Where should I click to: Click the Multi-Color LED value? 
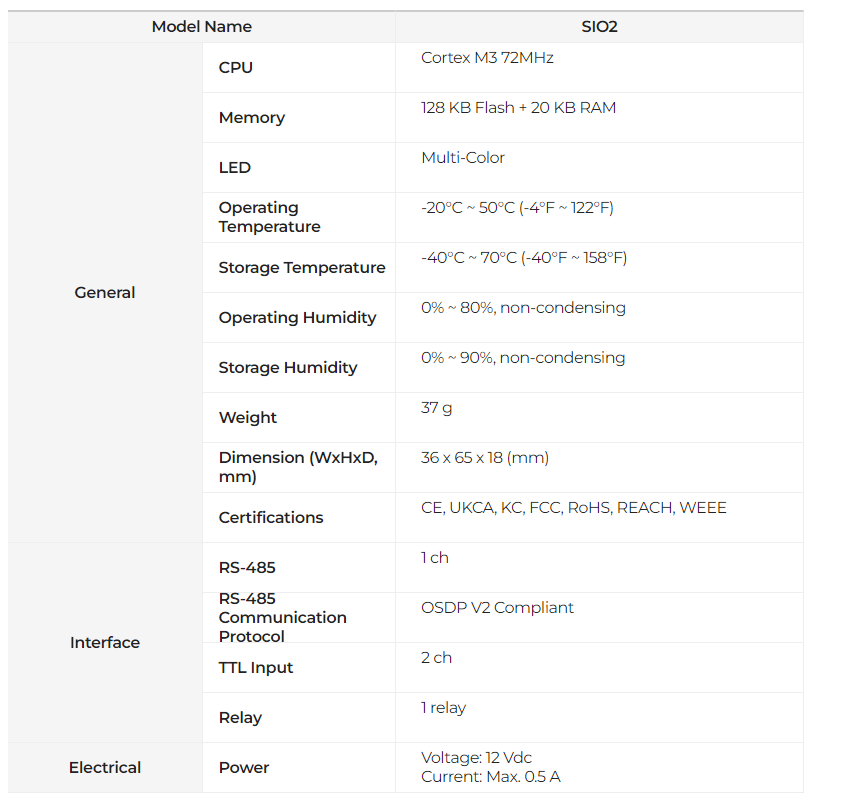463,158
